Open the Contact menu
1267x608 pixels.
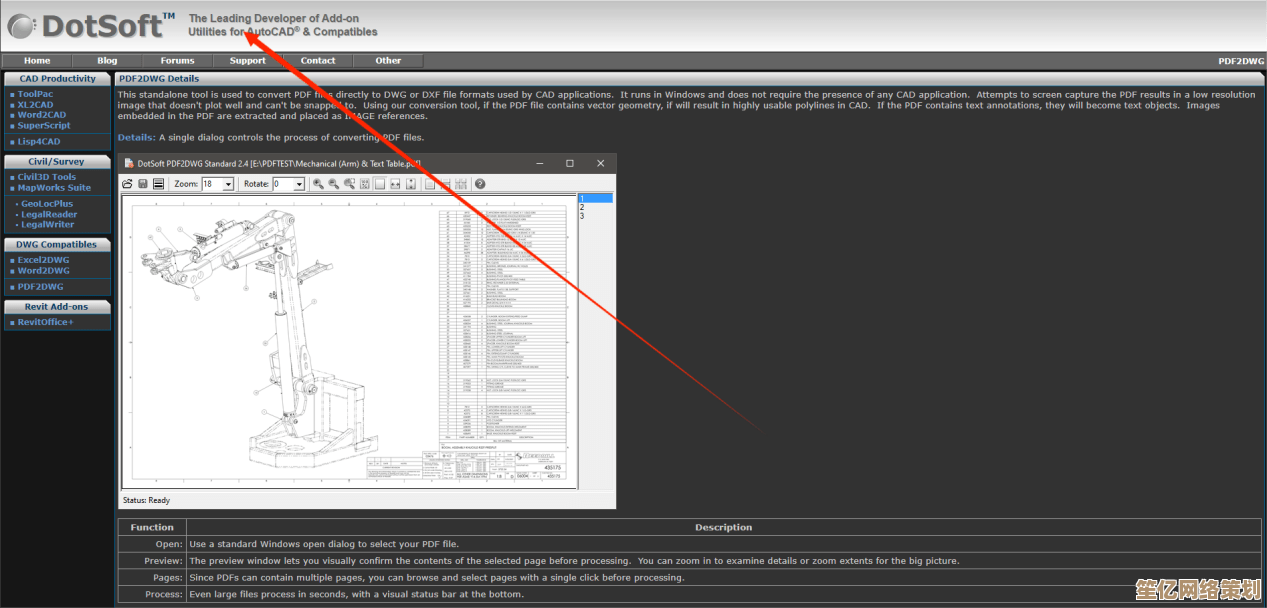(x=318, y=61)
